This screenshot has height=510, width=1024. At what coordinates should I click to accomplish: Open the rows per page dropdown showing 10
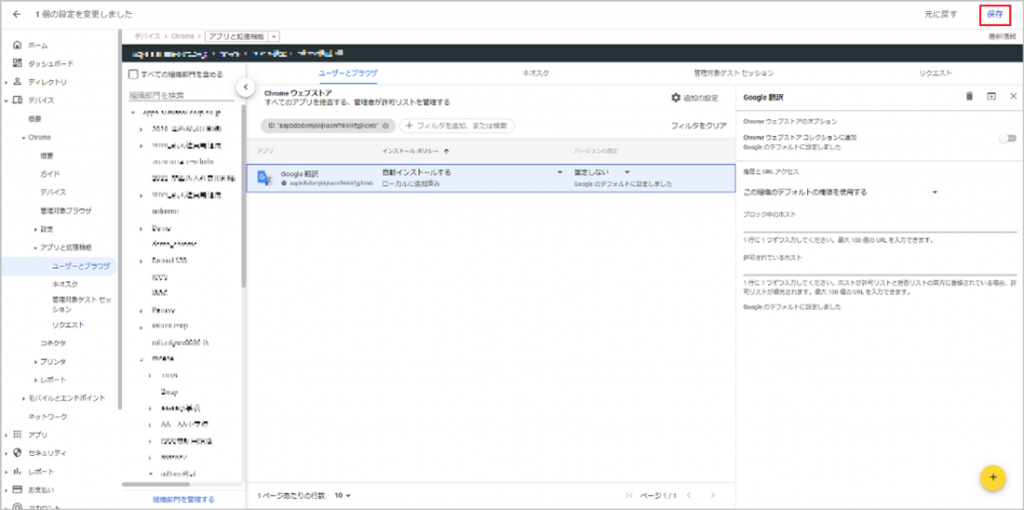click(x=343, y=496)
